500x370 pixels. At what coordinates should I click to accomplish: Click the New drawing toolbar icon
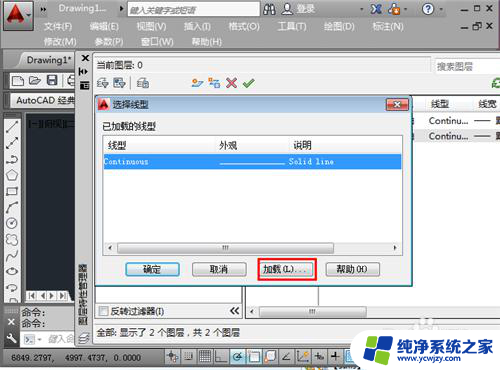point(17,80)
